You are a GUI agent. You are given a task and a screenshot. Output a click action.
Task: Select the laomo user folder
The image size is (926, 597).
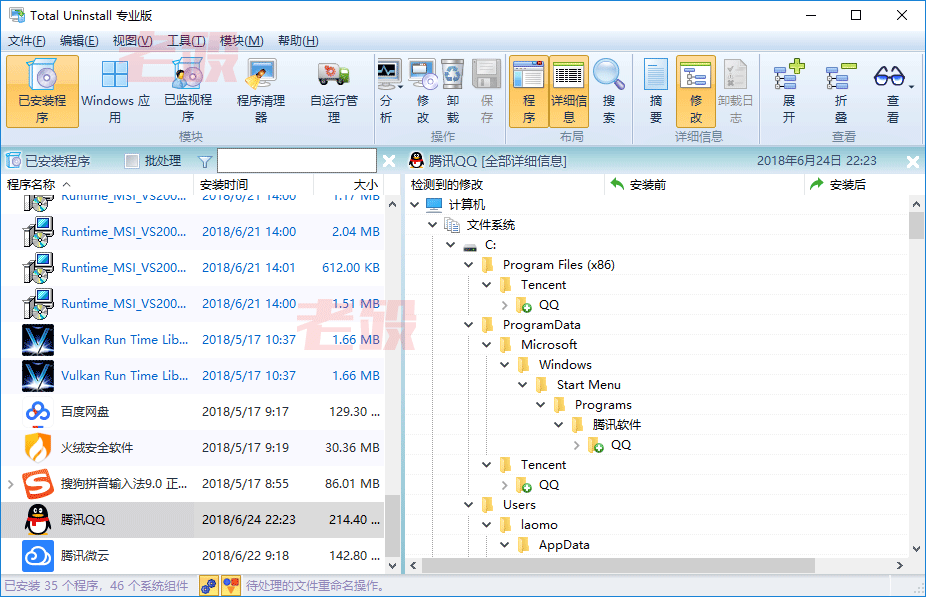pyautogui.click(x=539, y=525)
